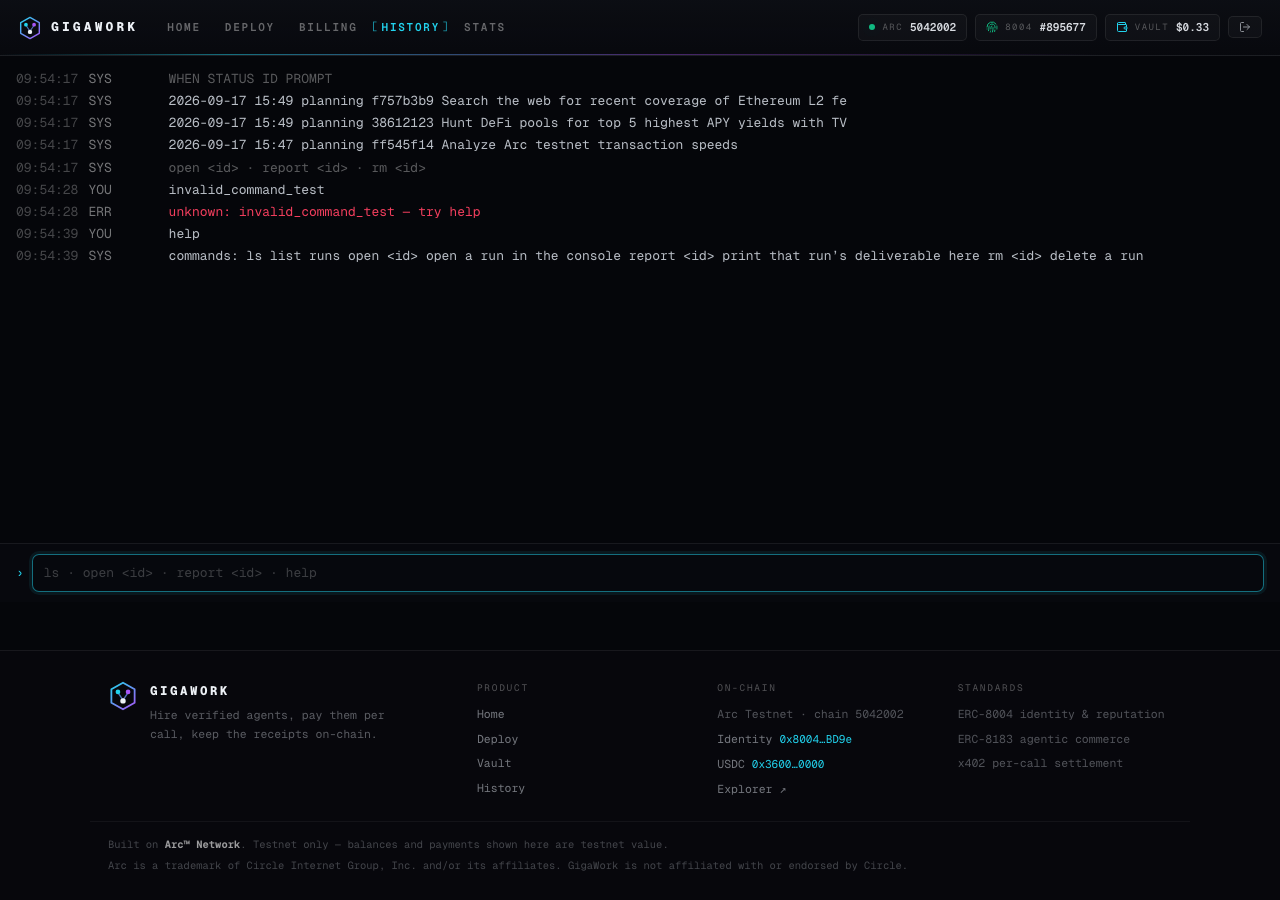The image size is (1280, 900).
Task: Click 'x402 per-call settlement' in Standards
Action: click(1040, 764)
